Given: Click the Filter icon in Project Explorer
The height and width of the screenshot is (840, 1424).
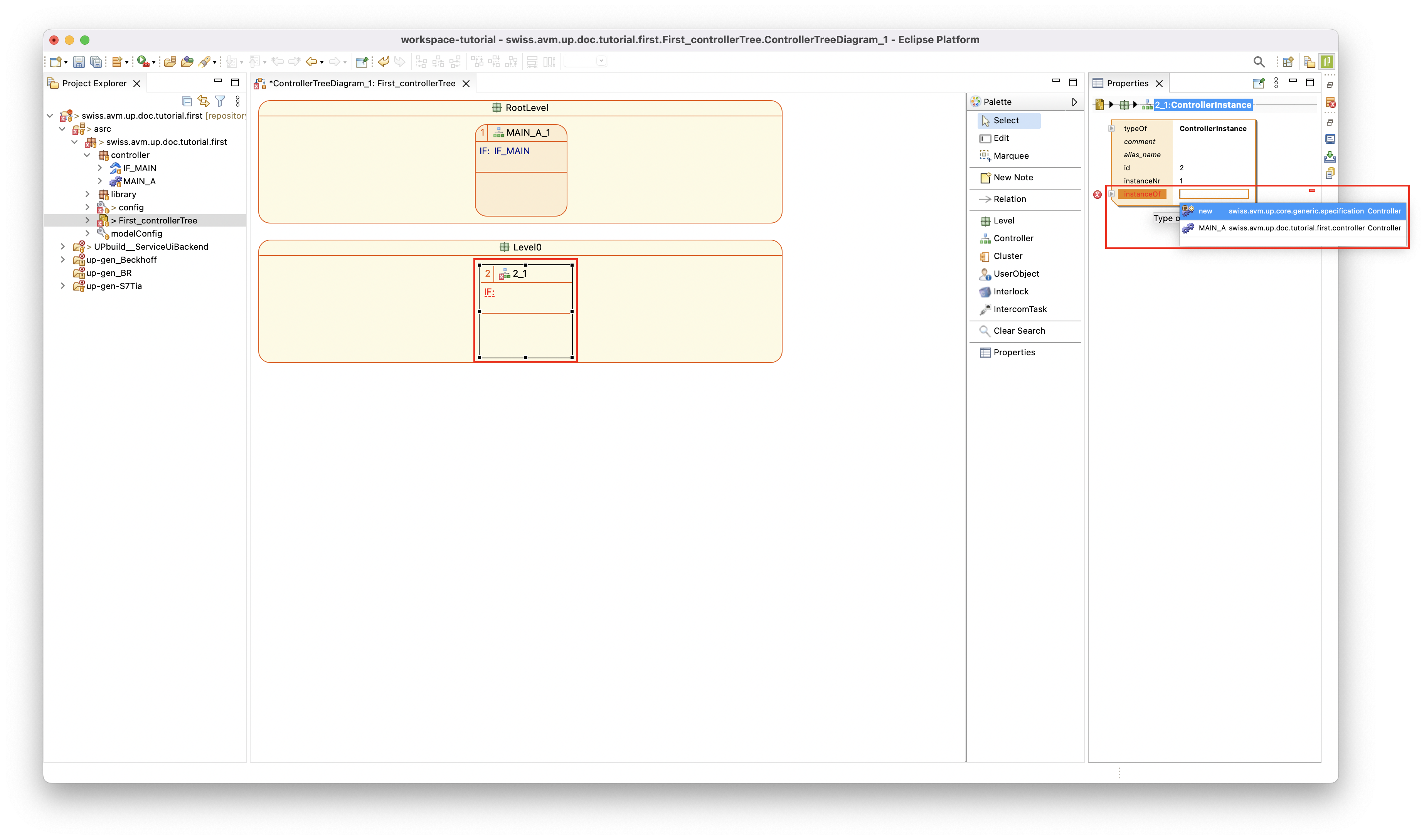Looking at the screenshot, I should point(220,101).
